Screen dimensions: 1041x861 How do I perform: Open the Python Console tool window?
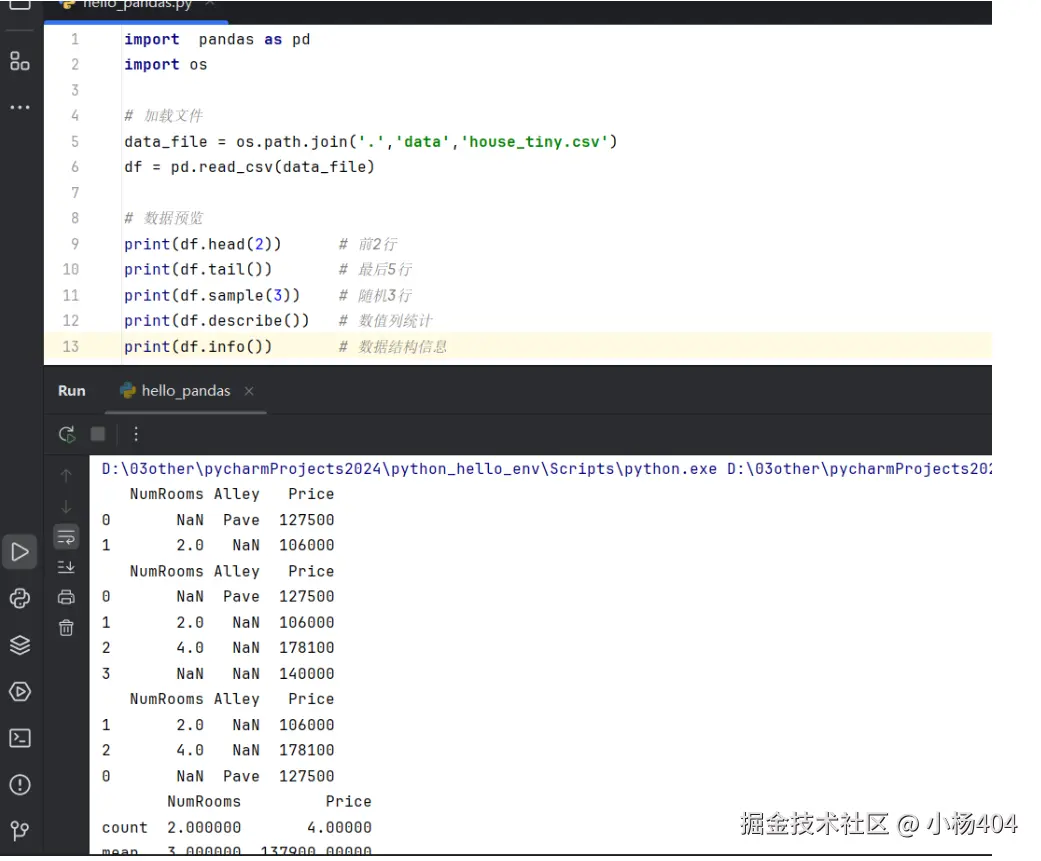point(20,599)
